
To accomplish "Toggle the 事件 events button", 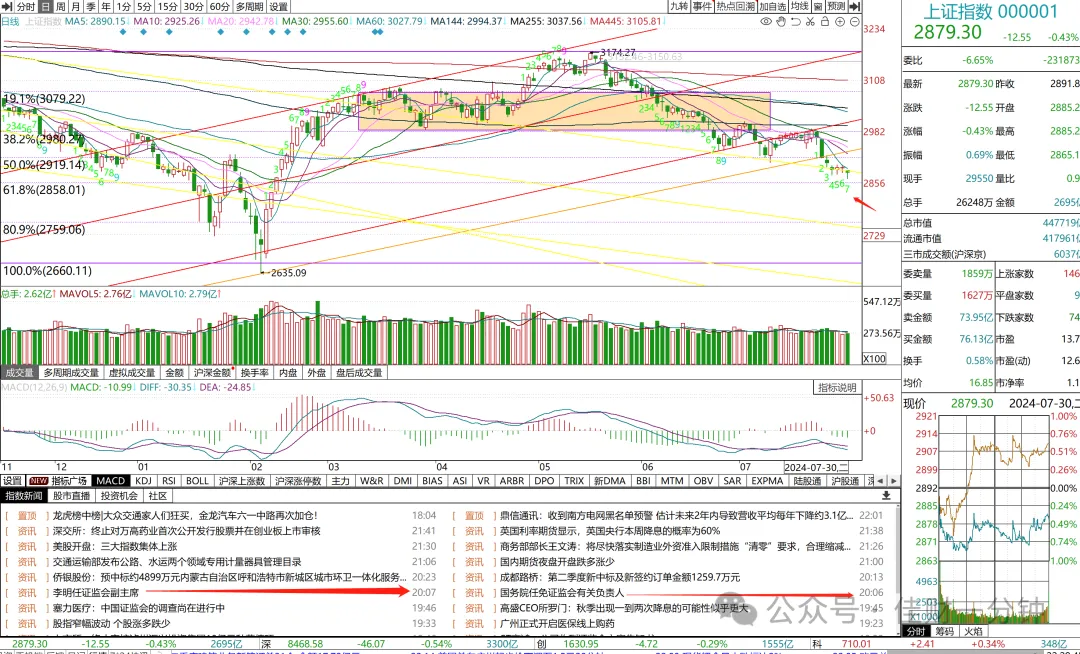I will [x=703, y=6].
